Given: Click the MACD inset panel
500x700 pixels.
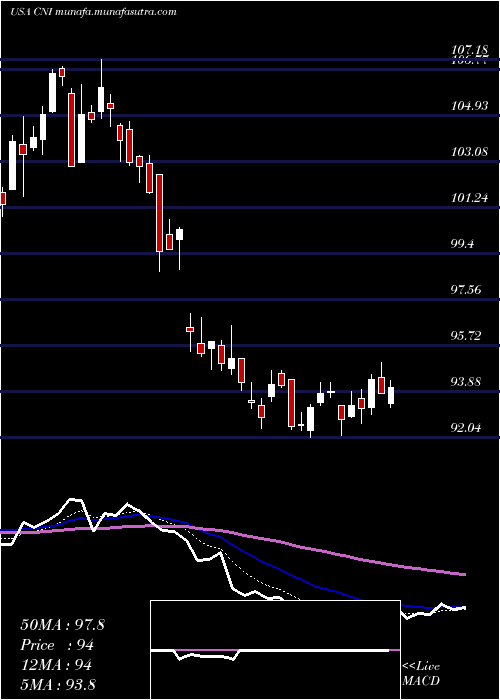Looking at the screenshot, I should click(275, 650).
